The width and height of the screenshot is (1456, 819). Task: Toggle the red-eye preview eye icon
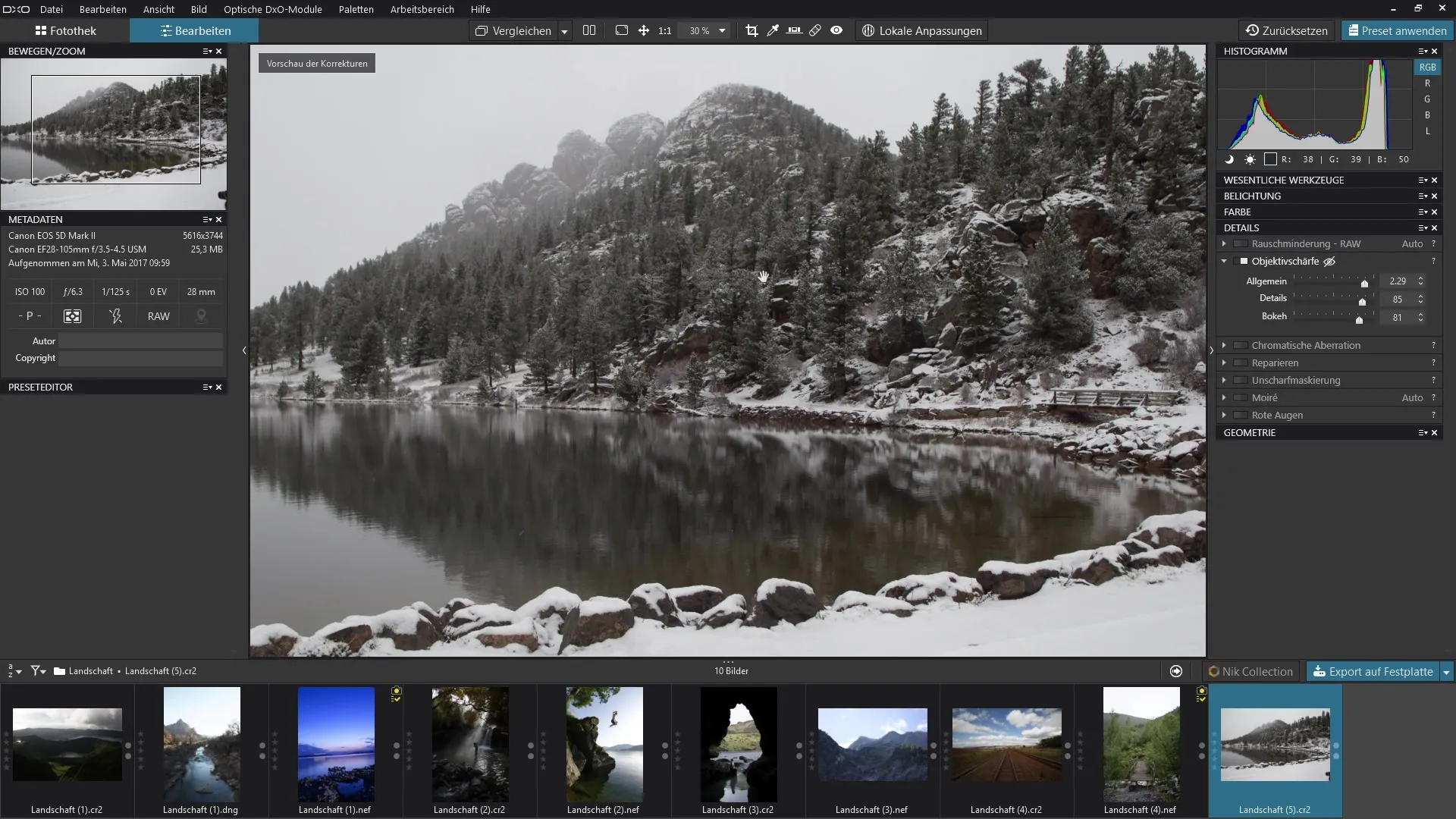pyautogui.click(x=836, y=31)
